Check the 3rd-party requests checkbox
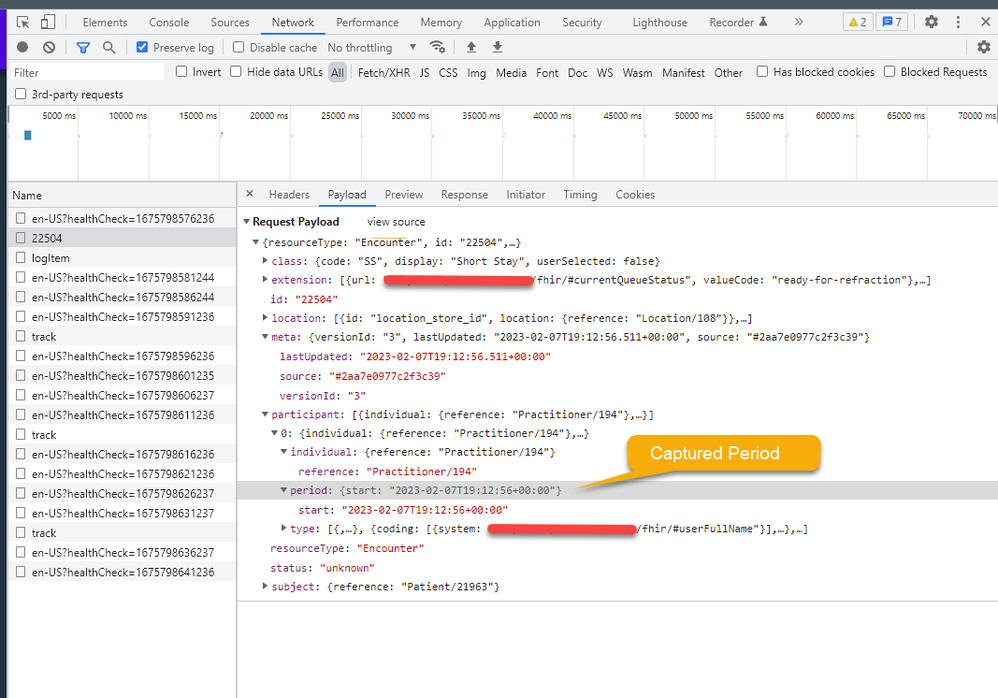This screenshot has width=998, height=698. point(21,94)
